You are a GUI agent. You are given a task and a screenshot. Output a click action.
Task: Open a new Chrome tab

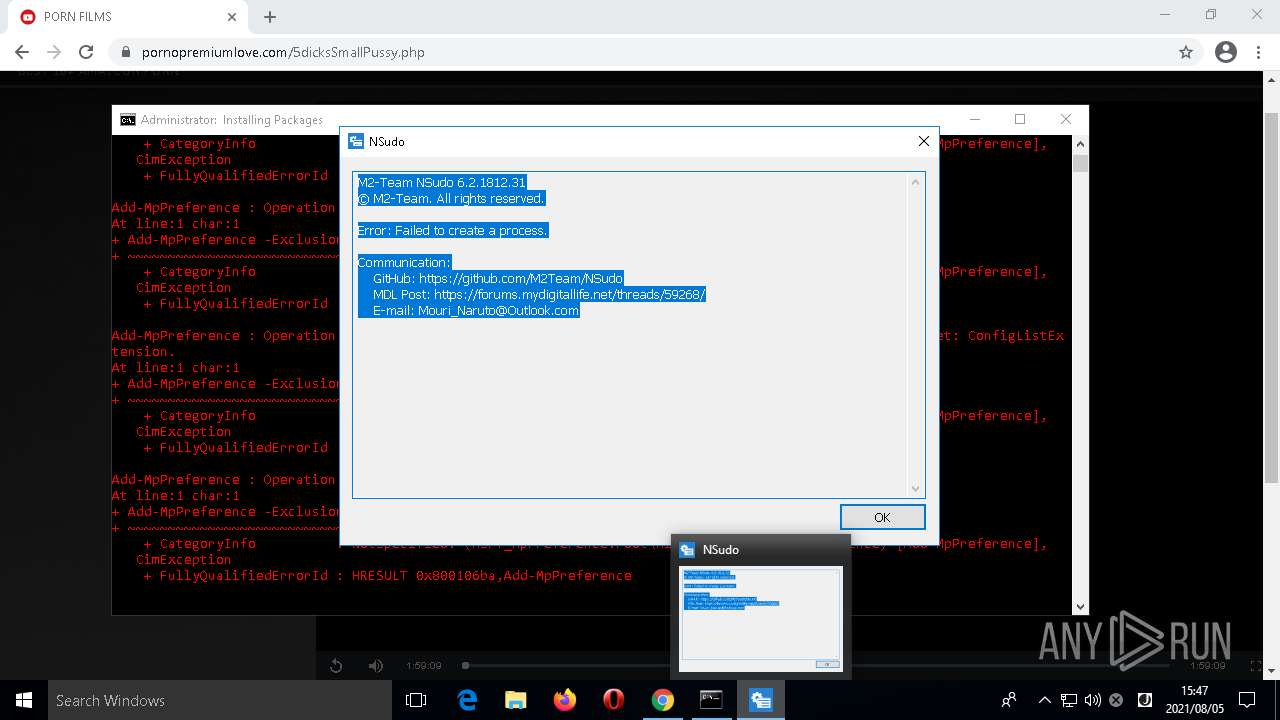tap(270, 17)
